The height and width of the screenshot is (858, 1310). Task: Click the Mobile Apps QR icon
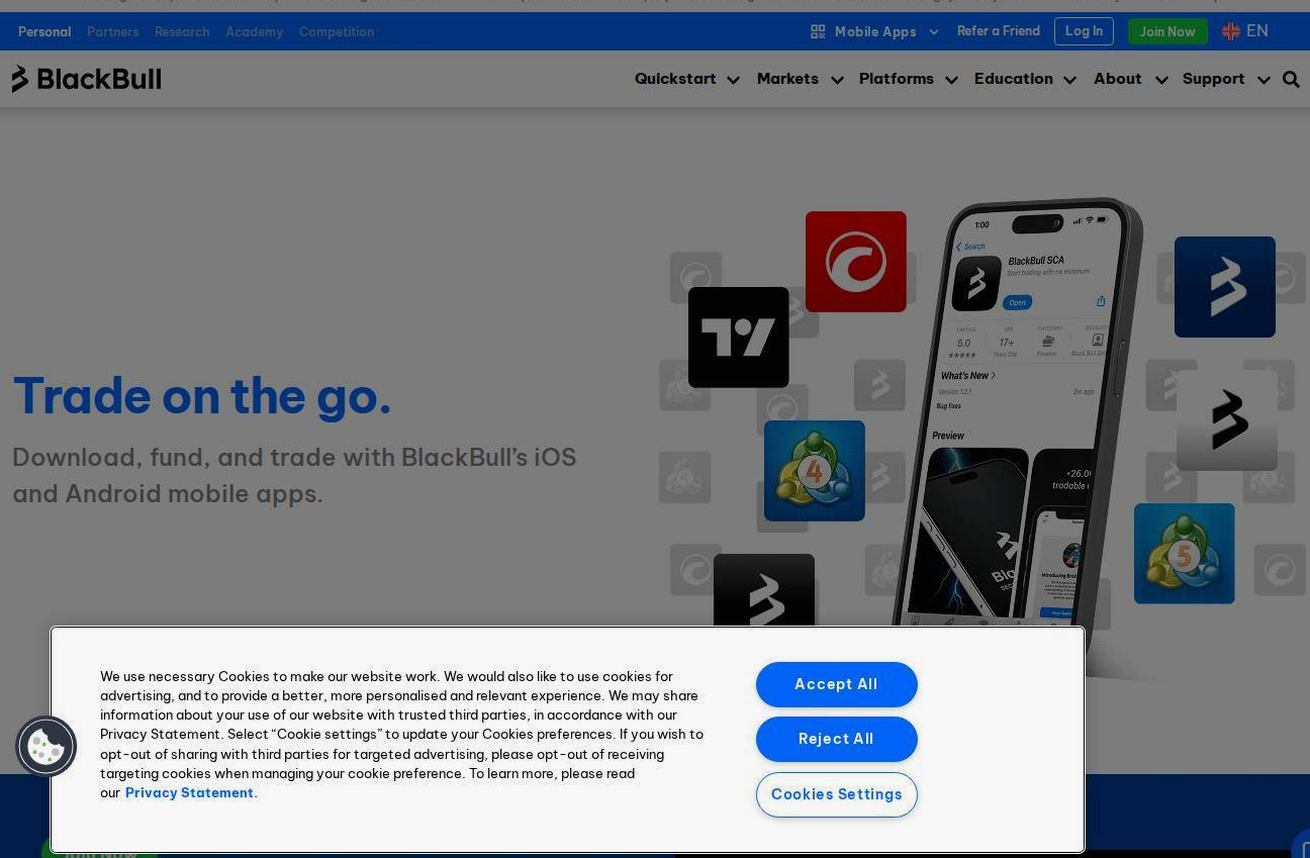click(818, 32)
